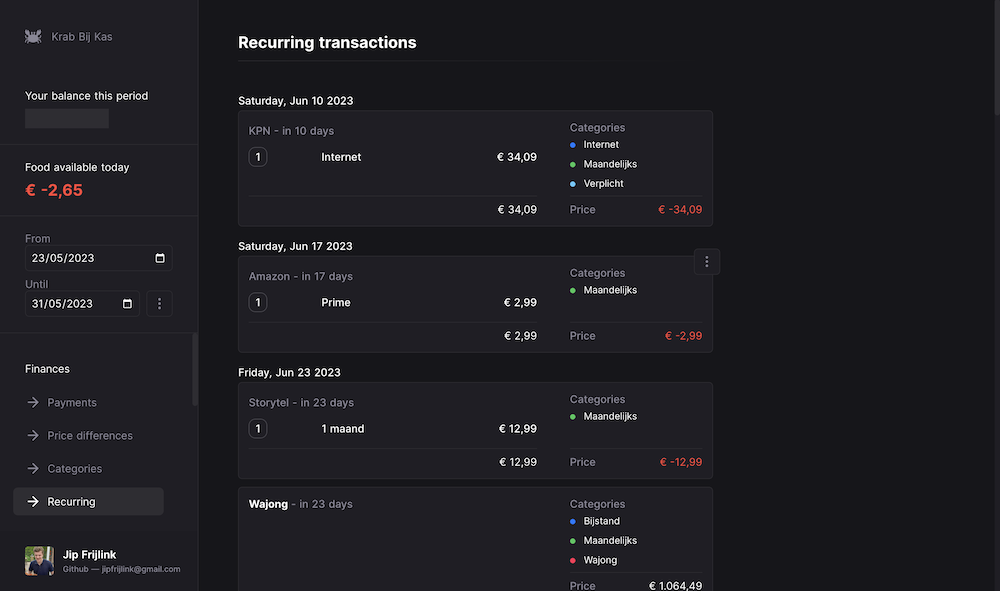
Task: Select Price differences in the sidebar
Action: [x=90, y=435]
